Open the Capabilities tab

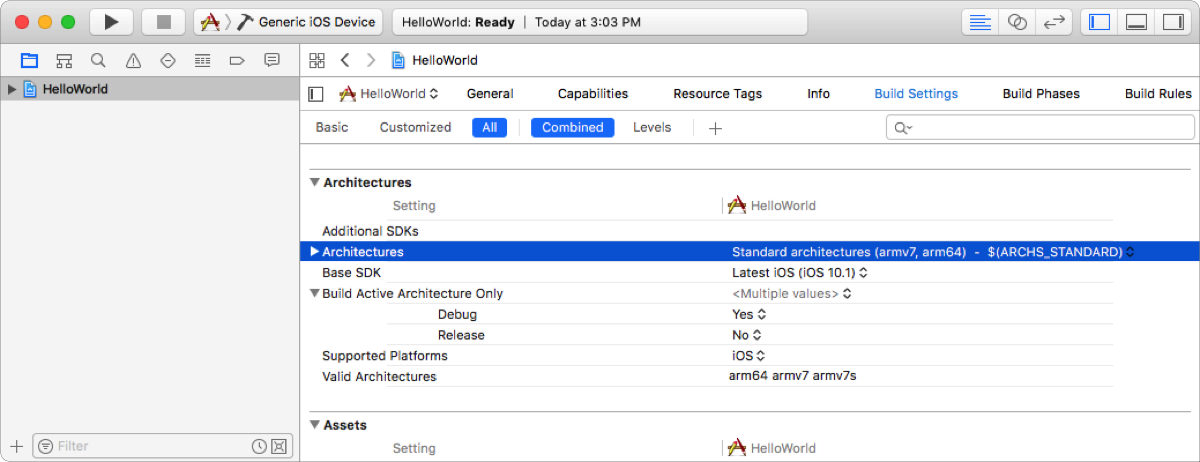(592, 94)
